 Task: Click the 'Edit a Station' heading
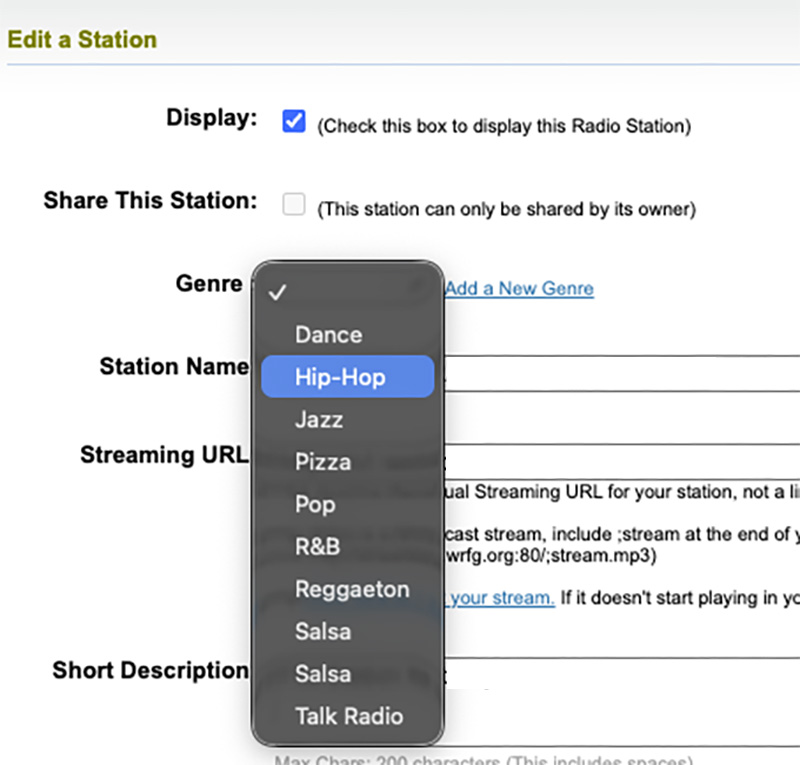click(82, 39)
